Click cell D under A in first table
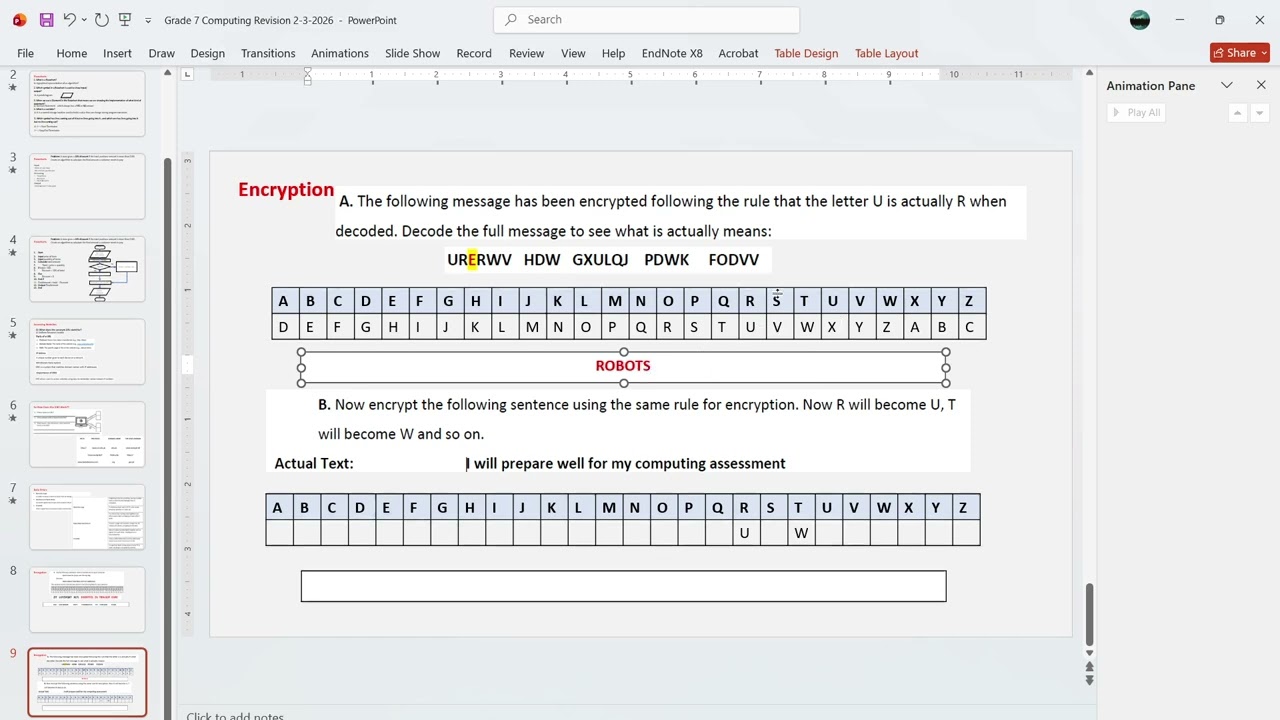Screen dimensions: 1280x720 pyautogui.click(x=283, y=327)
